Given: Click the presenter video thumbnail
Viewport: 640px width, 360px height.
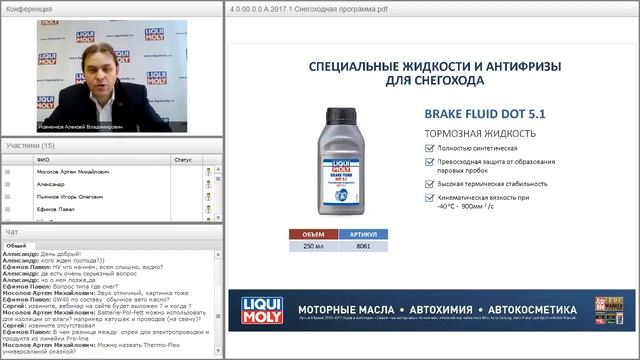Looking at the screenshot, I should pos(112,76).
